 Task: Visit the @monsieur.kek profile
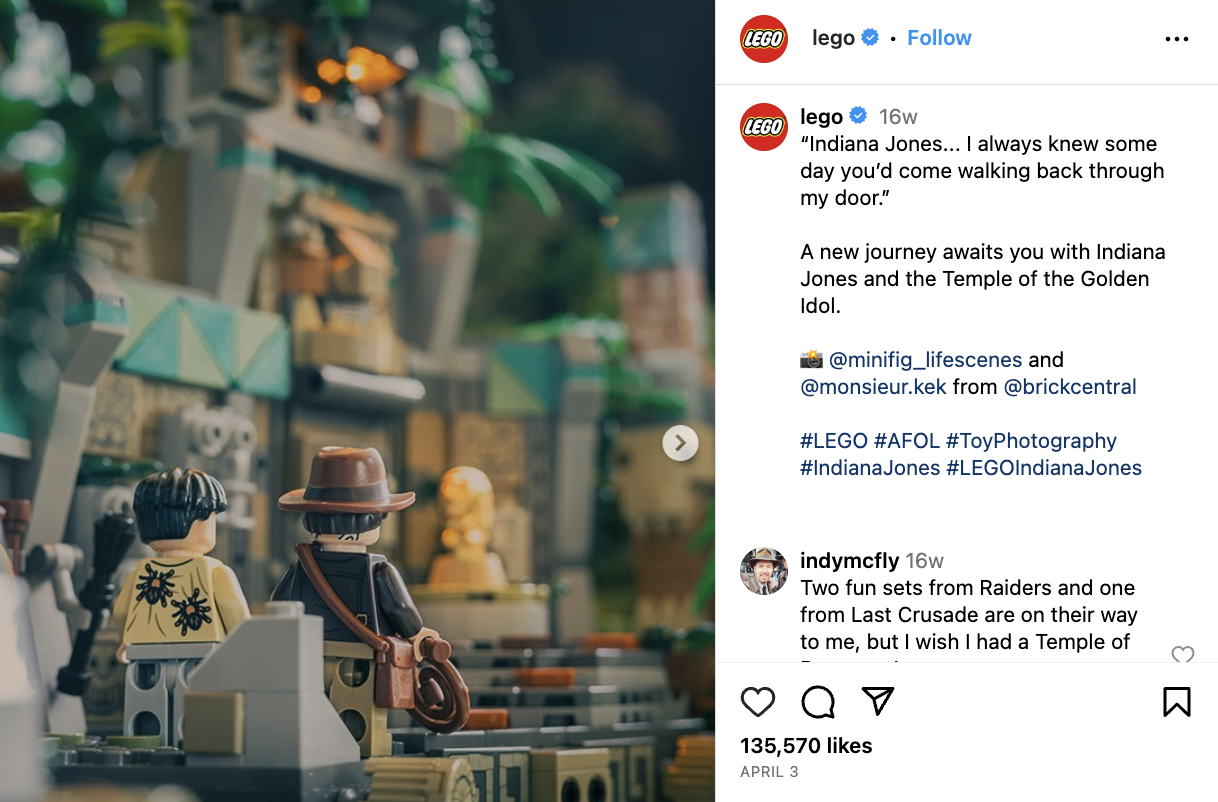[873, 386]
